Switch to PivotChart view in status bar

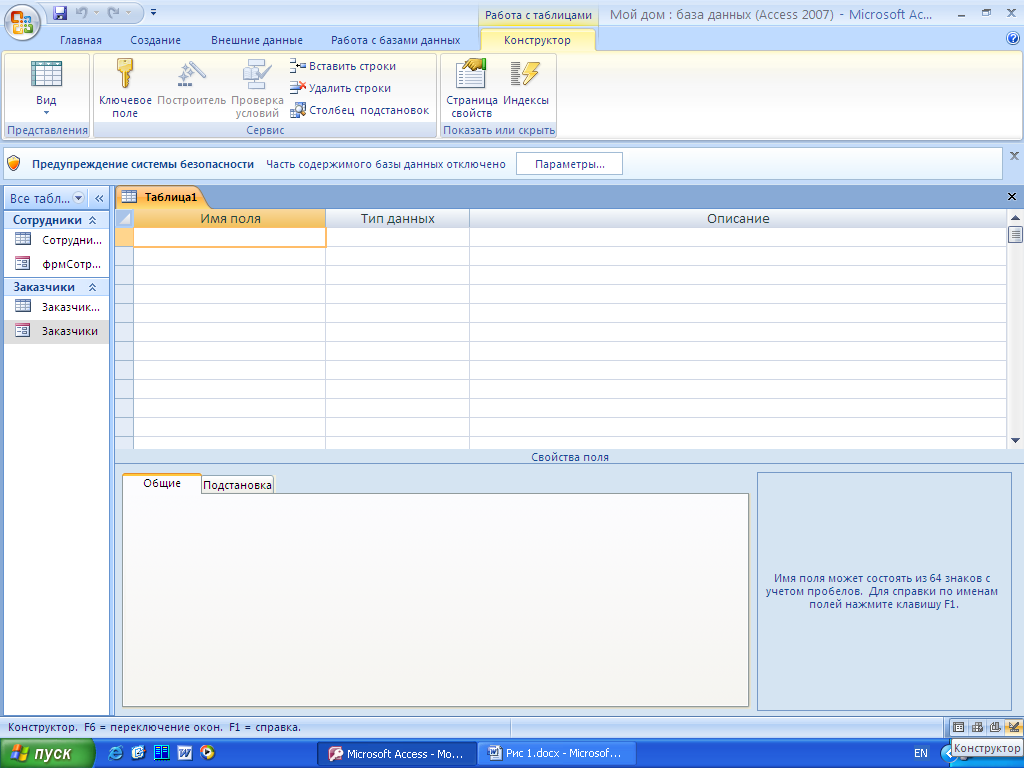point(995,727)
